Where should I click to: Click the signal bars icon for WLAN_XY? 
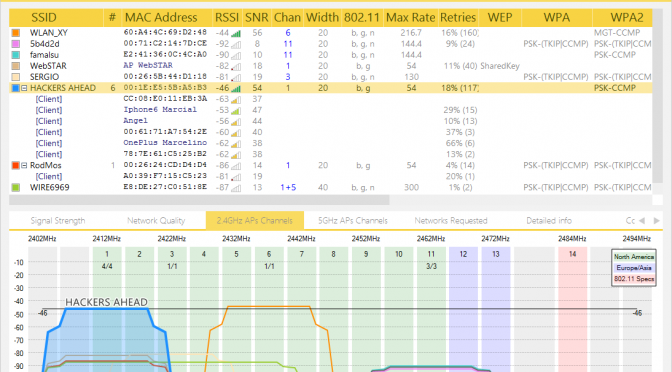[236, 33]
